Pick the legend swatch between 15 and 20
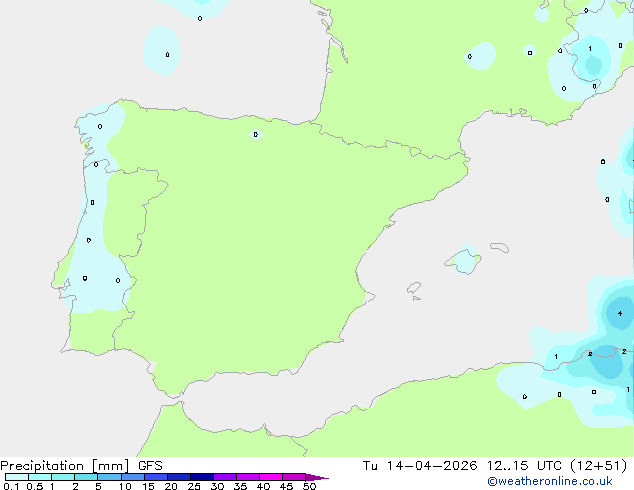The height and width of the screenshot is (490, 634). pyautogui.click(x=156, y=477)
